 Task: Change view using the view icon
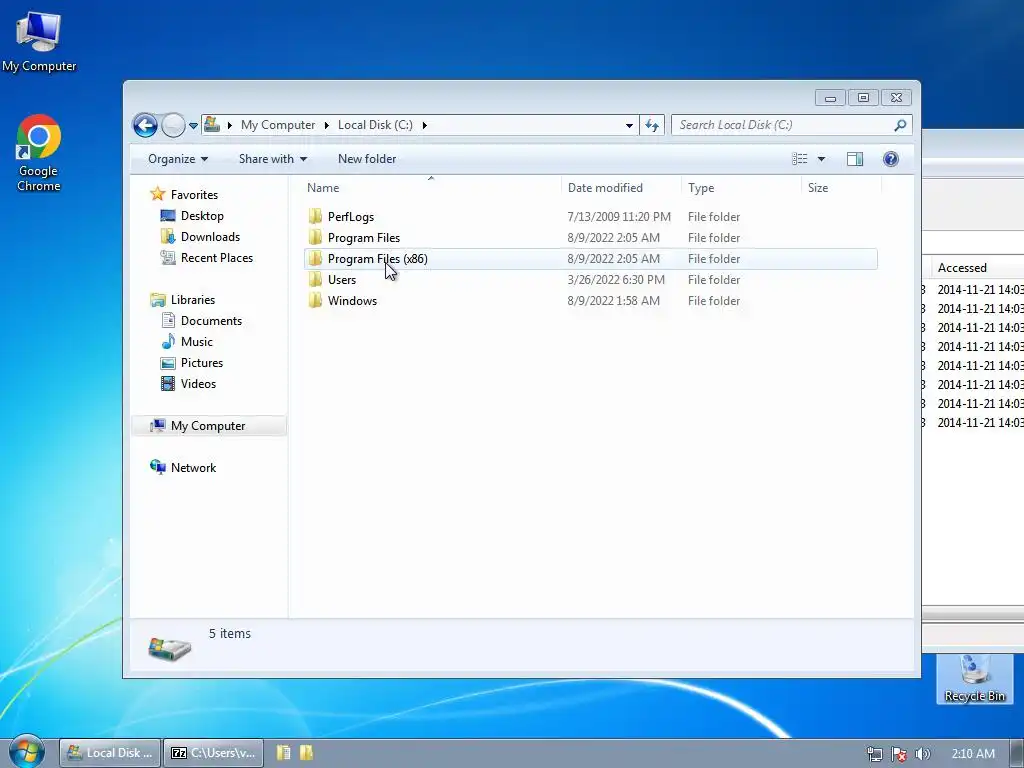[x=800, y=159]
